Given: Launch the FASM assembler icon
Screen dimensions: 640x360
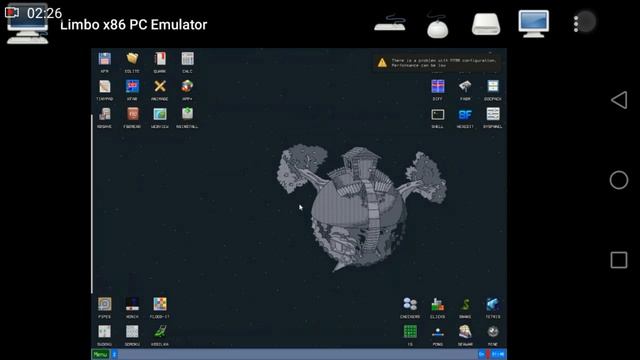Looking at the screenshot, I should pos(465,87).
